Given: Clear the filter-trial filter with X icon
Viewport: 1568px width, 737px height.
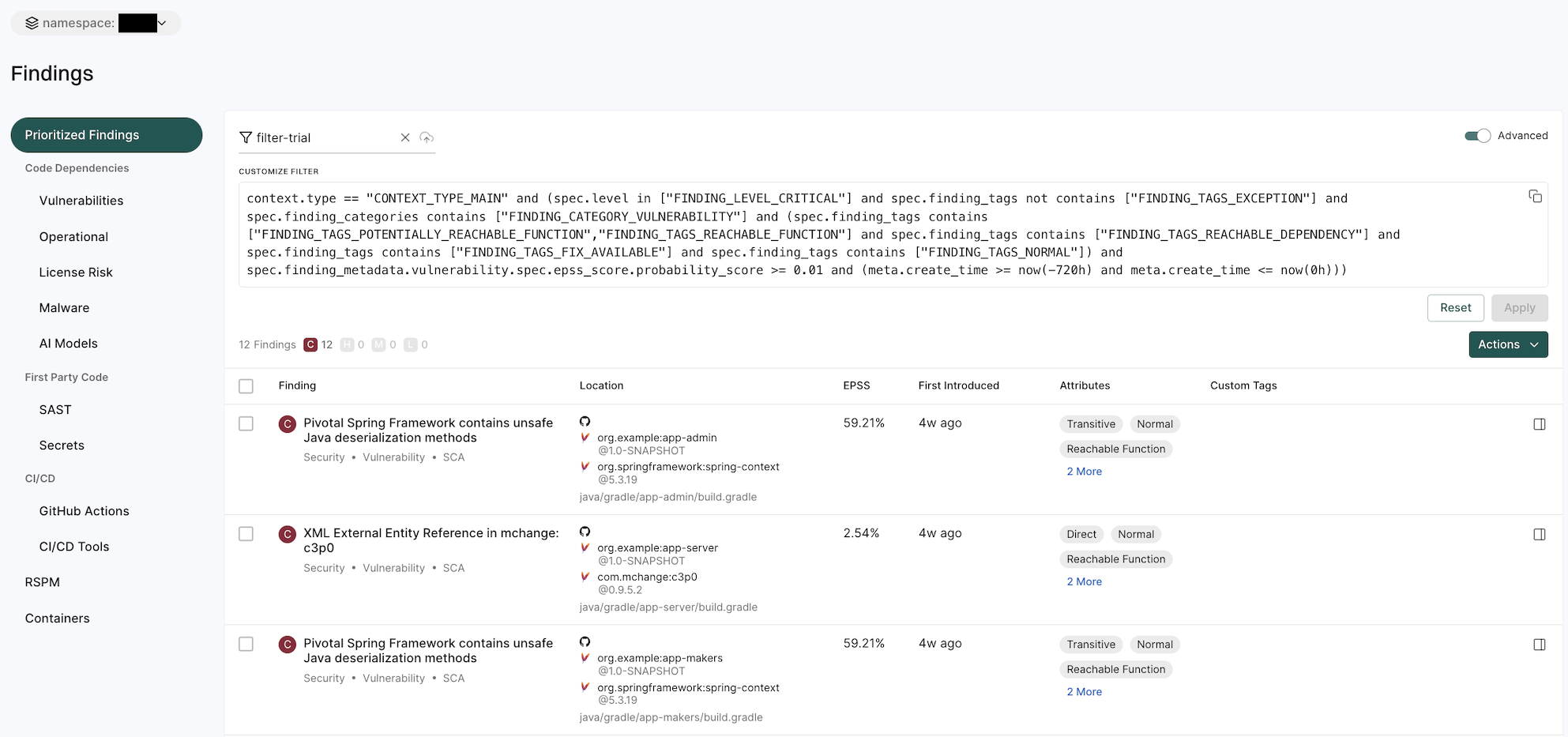Looking at the screenshot, I should (405, 137).
